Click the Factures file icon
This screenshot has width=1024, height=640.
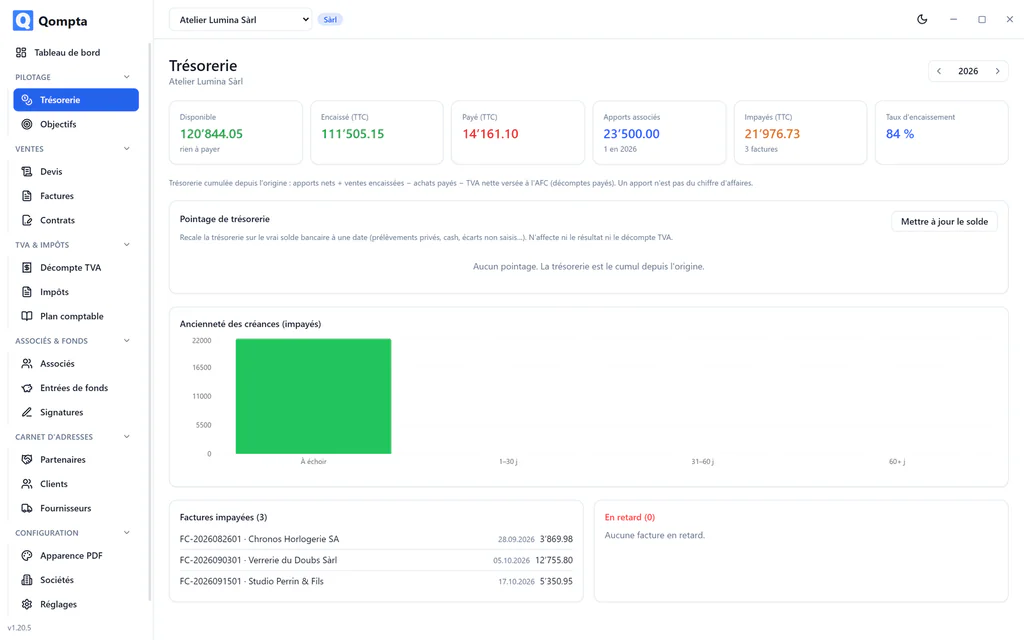click(x=27, y=196)
